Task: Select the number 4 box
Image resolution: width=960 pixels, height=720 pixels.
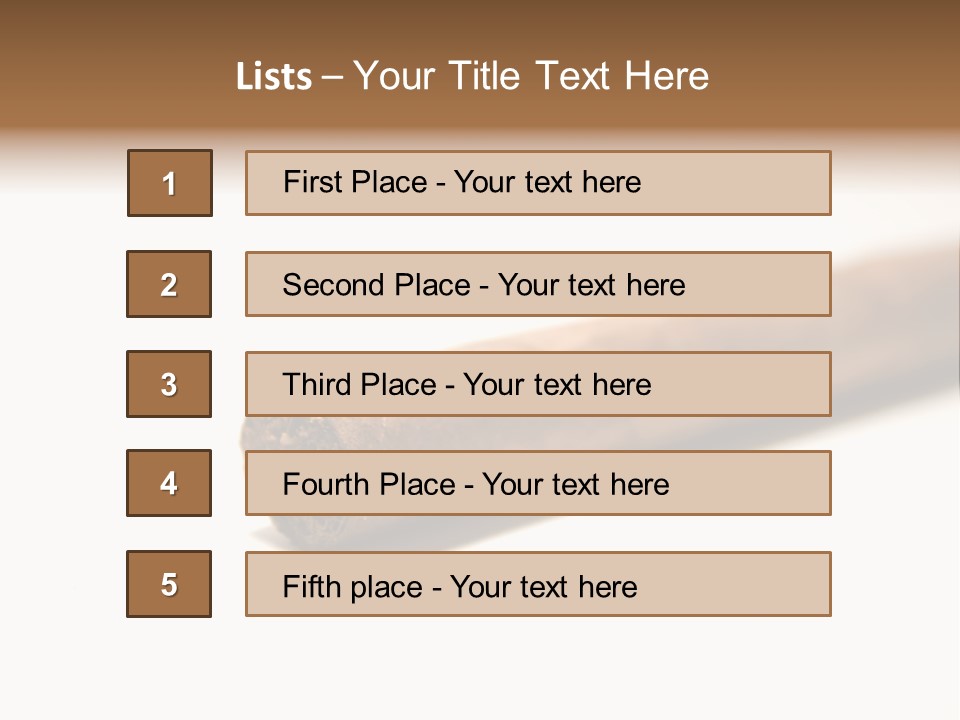Action: [x=169, y=483]
